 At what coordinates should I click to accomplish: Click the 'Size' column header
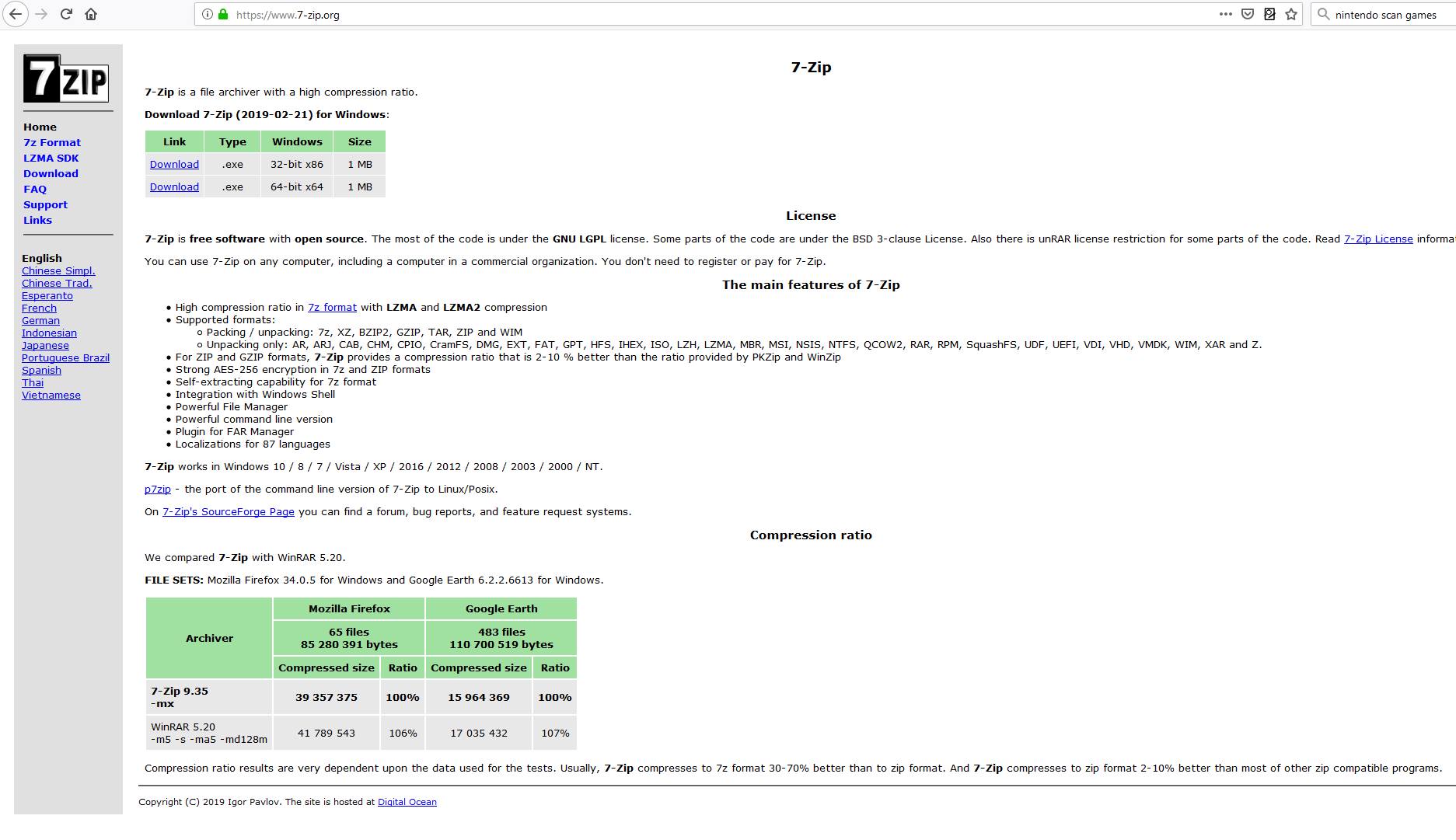coord(359,141)
